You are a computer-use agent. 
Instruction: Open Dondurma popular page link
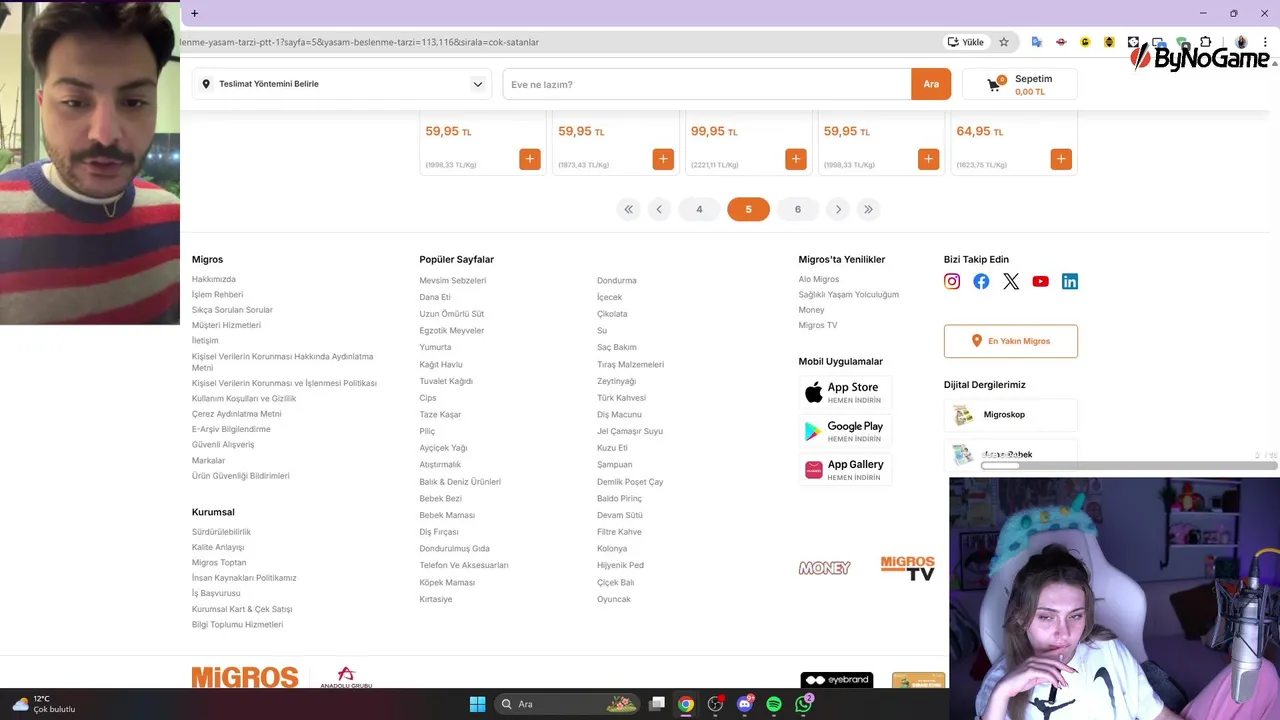tap(617, 281)
